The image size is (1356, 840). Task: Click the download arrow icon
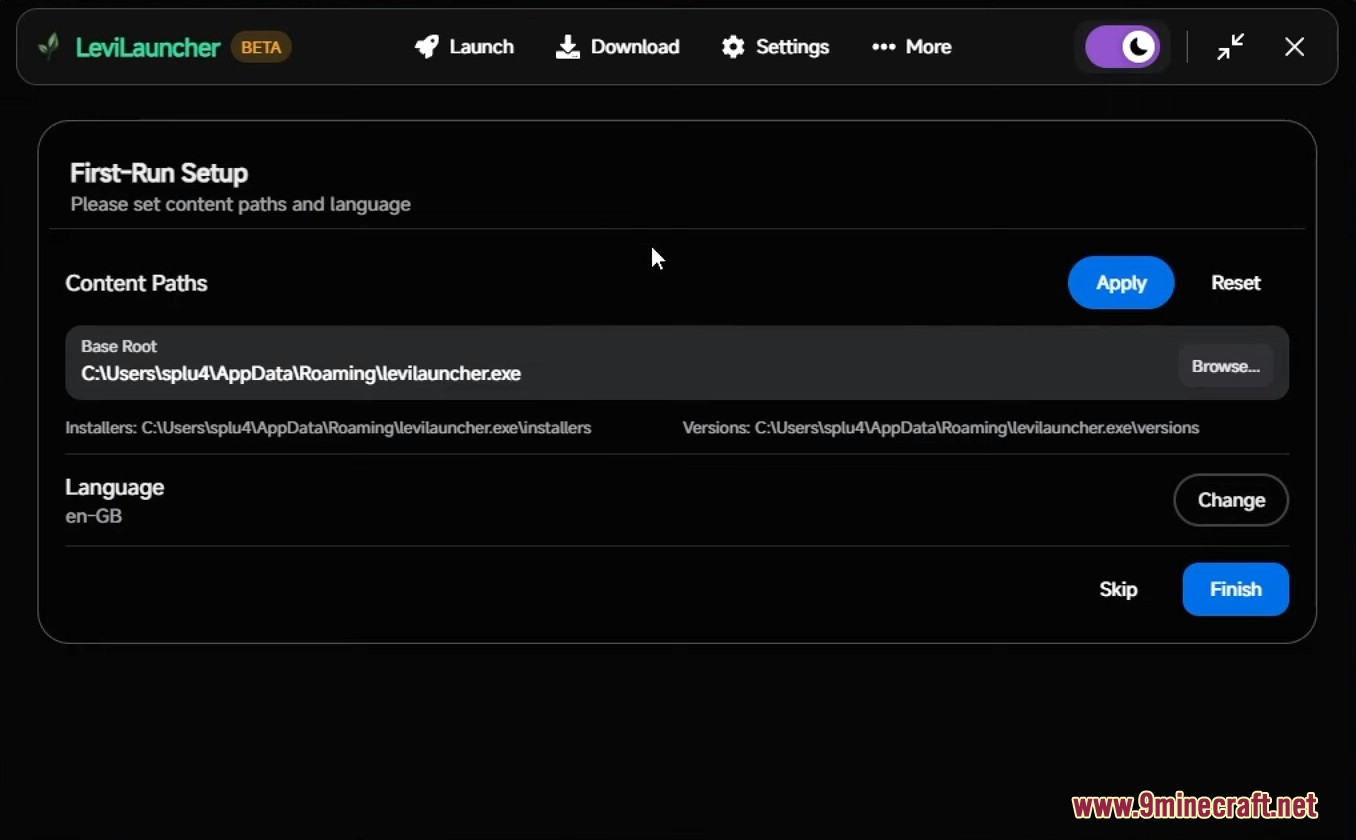tap(568, 47)
